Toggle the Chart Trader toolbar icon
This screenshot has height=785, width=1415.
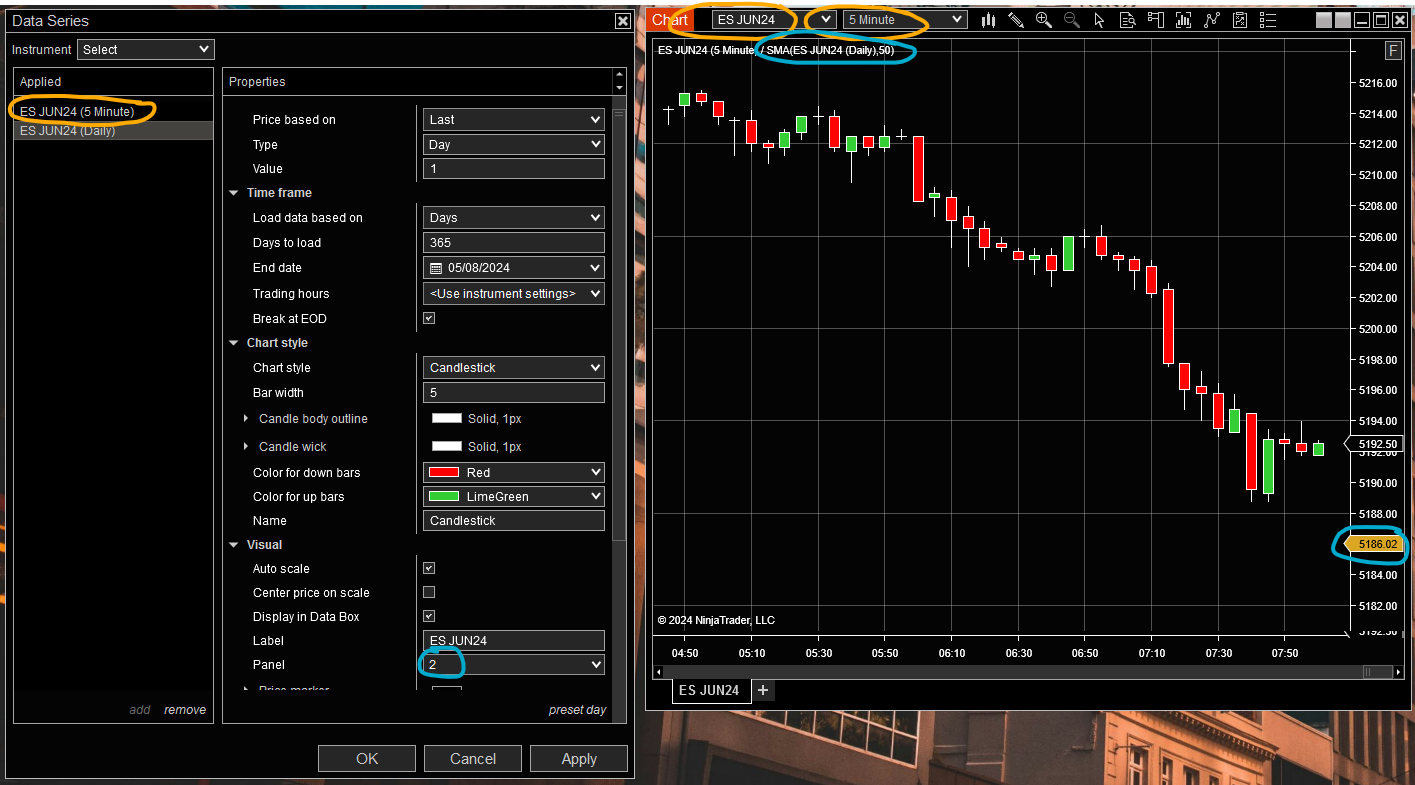tap(1156, 20)
